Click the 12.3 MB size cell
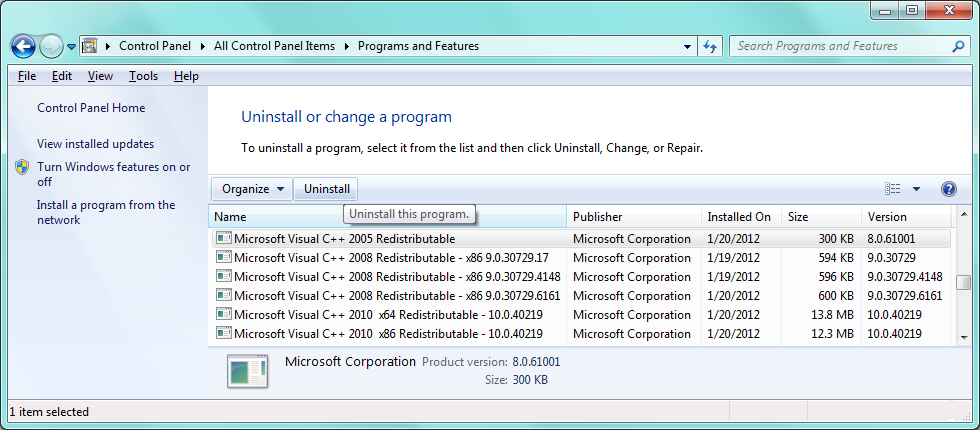The image size is (980, 430). click(x=831, y=334)
